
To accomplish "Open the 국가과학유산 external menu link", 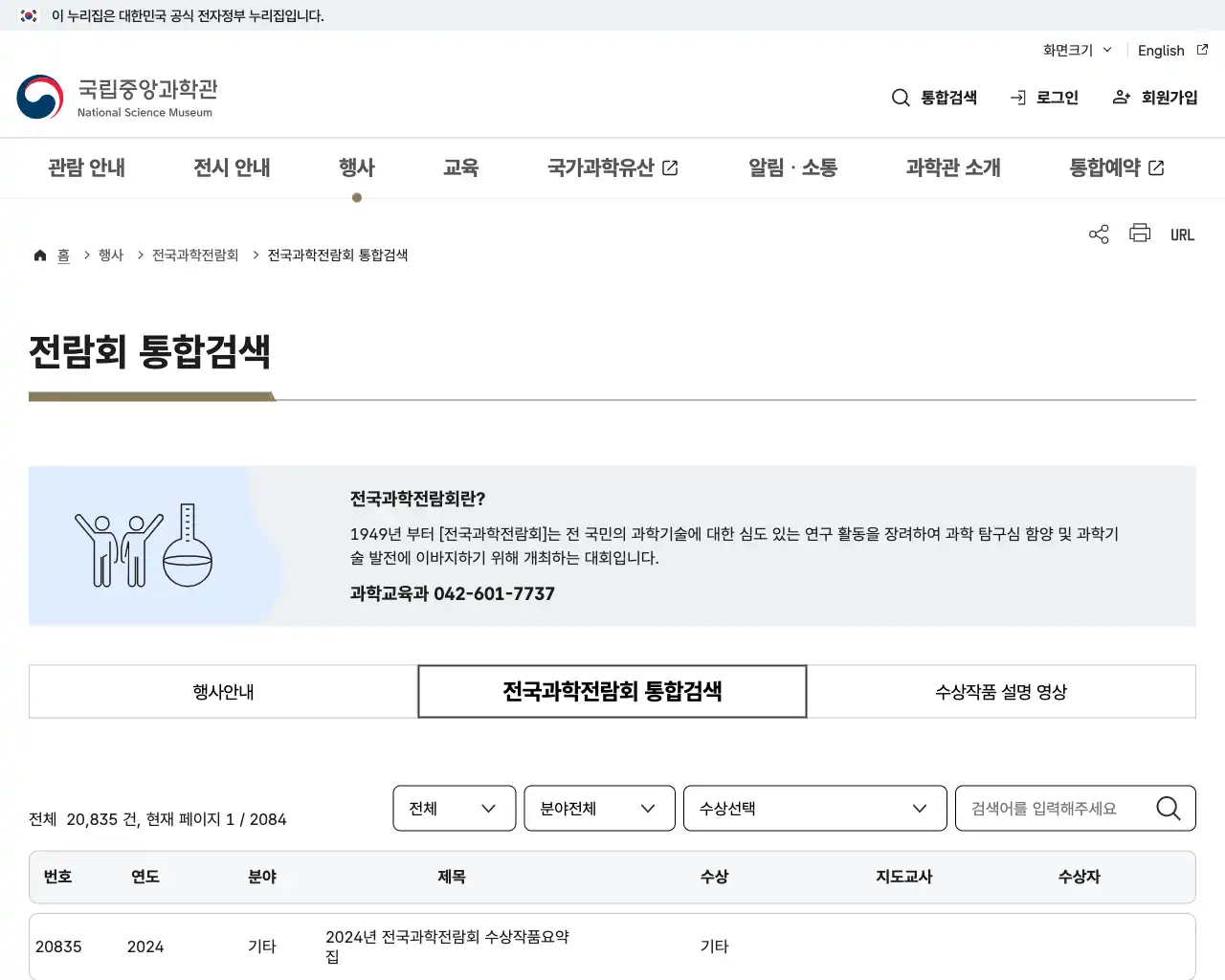I will pos(612,167).
